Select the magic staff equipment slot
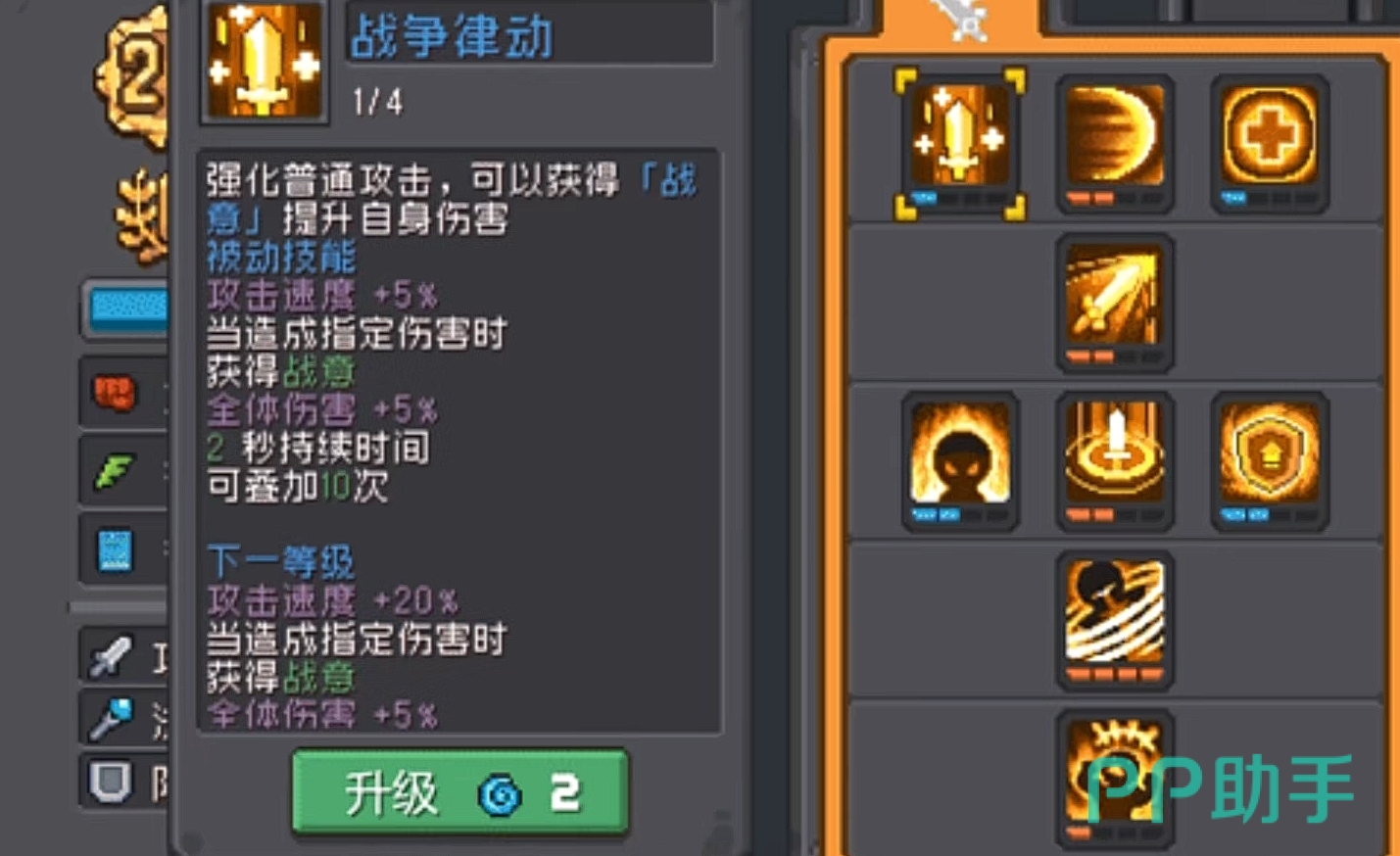This screenshot has width=1400, height=856. [x=110, y=718]
